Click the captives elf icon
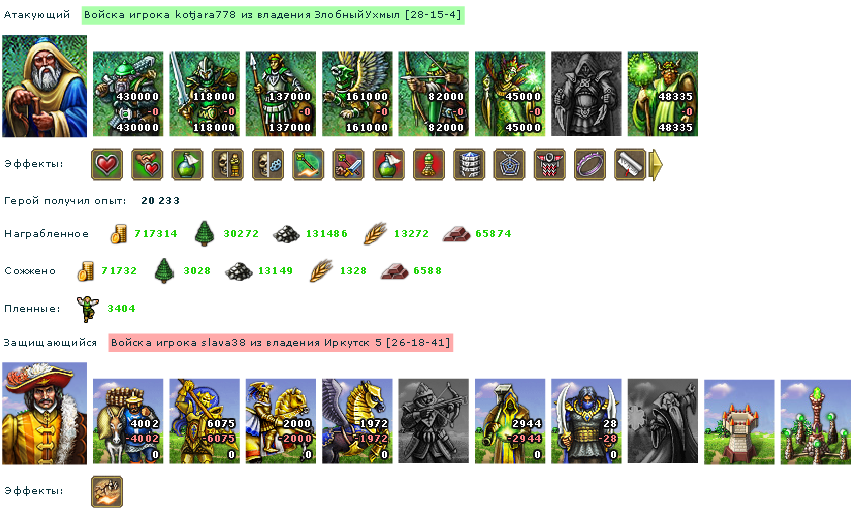Viewport: 854px width, 512px height. tap(88, 309)
